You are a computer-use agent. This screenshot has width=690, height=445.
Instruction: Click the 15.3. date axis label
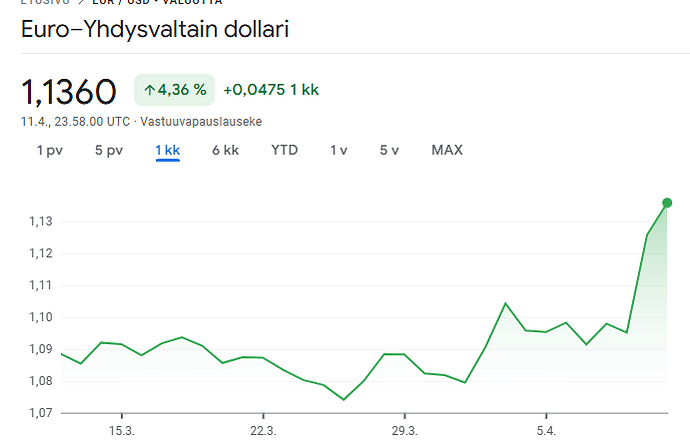coord(122,430)
